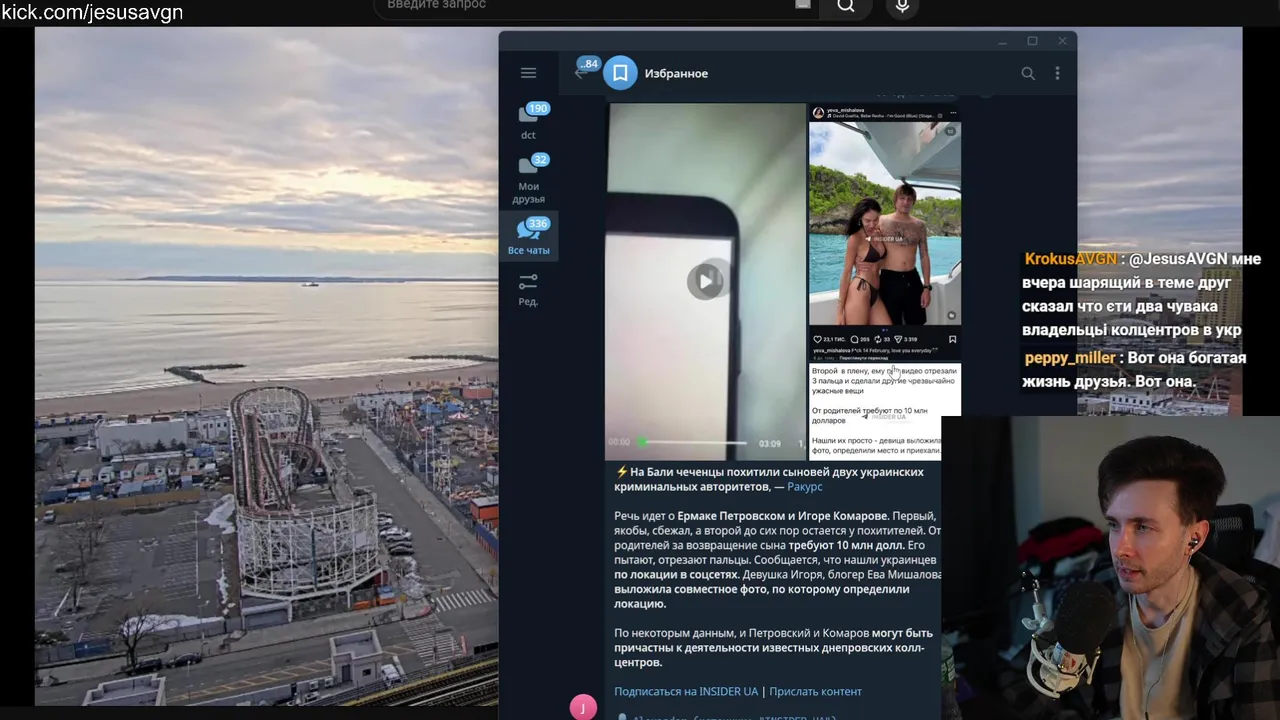The image size is (1280, 720).
Task: Click KrokusAVGN username in stream chat
Action: (x=1070, y=259)
